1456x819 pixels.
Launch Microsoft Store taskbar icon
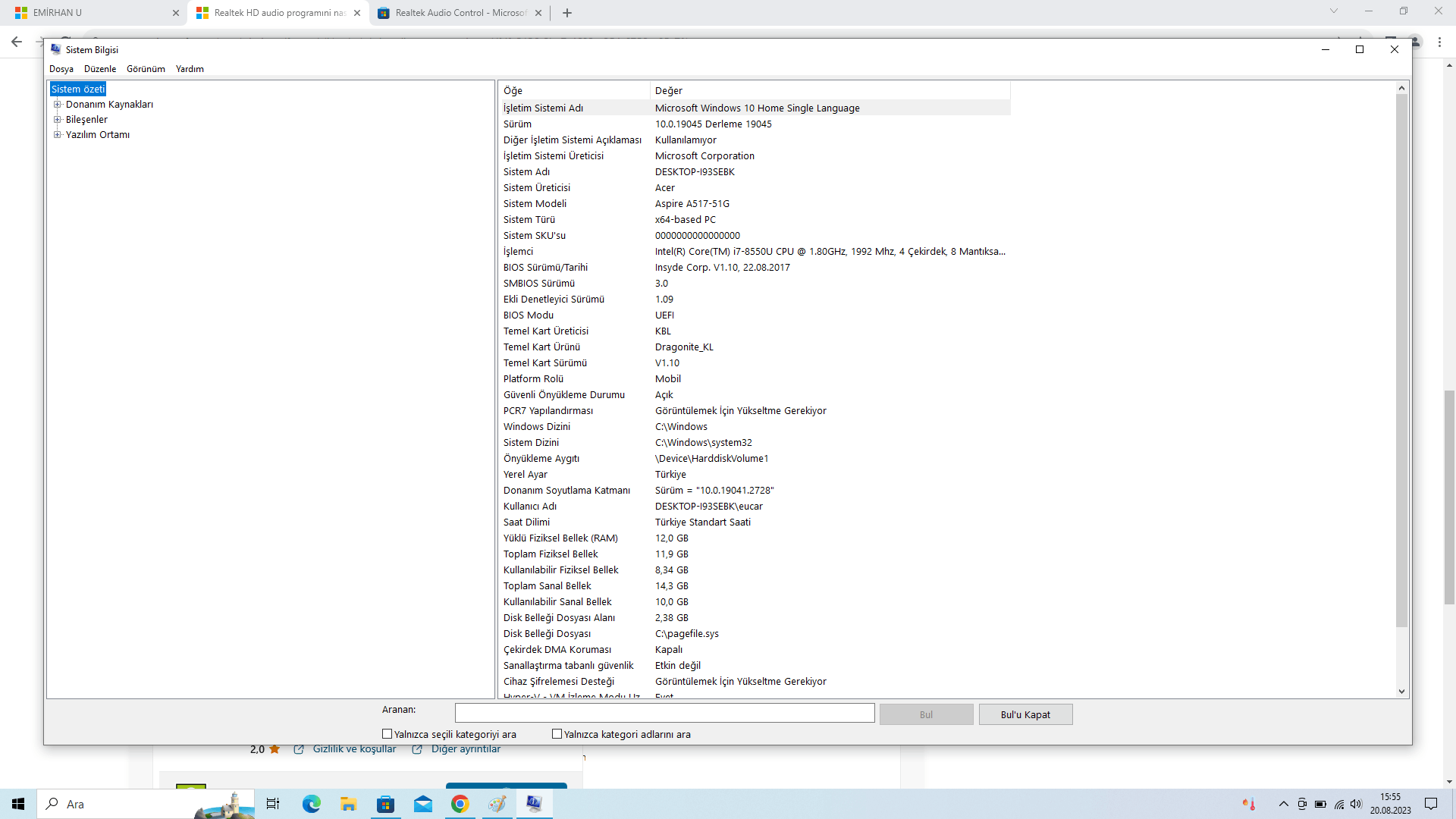coord(386,804)
